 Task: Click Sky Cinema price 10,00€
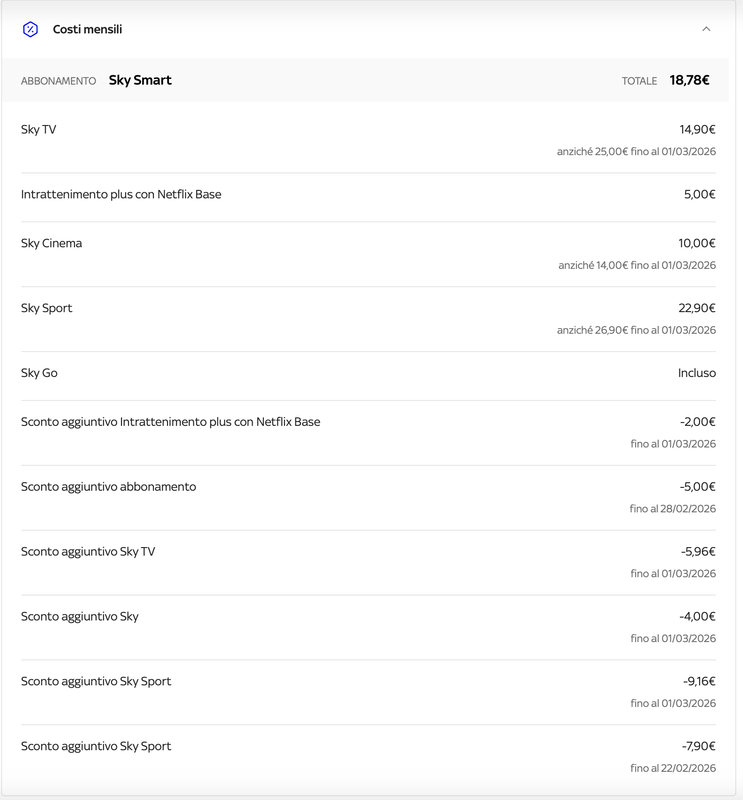[x=697, y=243]
